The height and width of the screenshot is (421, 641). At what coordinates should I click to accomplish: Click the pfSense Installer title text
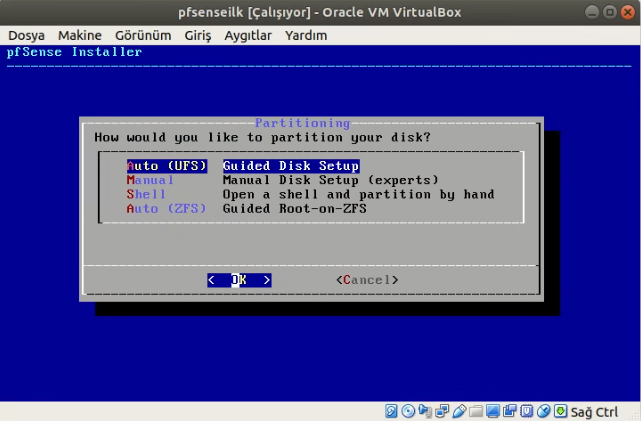(74, 52)
